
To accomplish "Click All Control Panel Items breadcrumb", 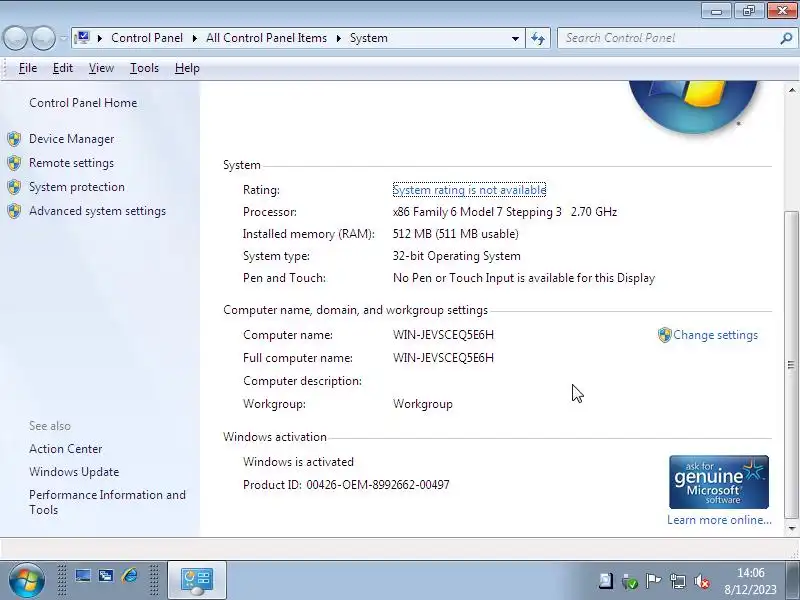I will click(266, 38).
